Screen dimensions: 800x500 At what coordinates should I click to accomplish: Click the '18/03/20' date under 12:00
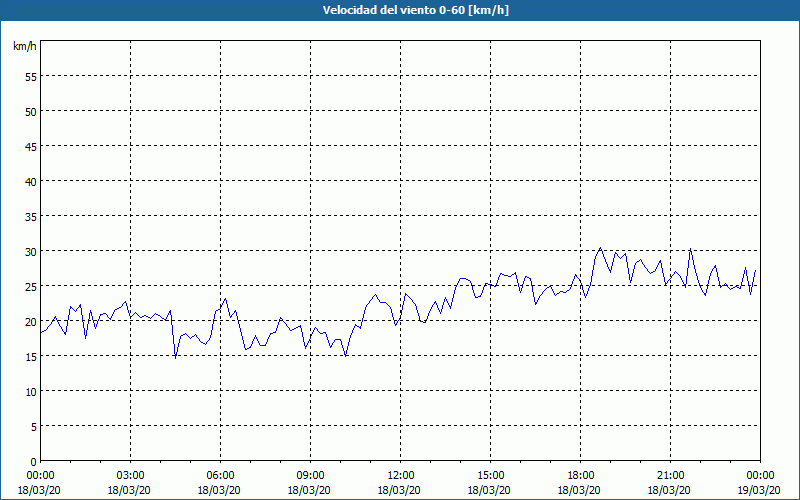[401, 490]
